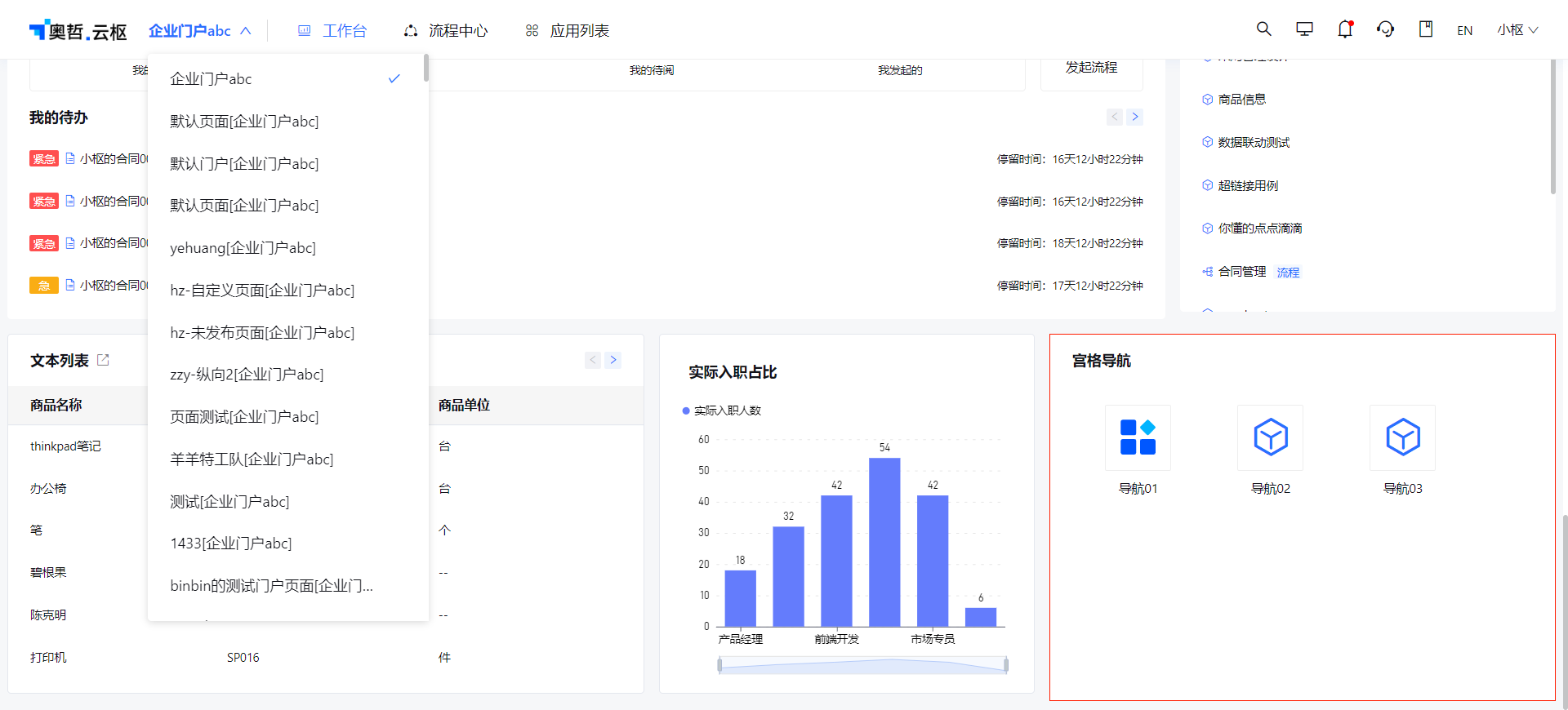Click the dropdown list scrollbar thumb
Image resolution: width=1568 pixels, height=710 pixels.
pos(426,68)
